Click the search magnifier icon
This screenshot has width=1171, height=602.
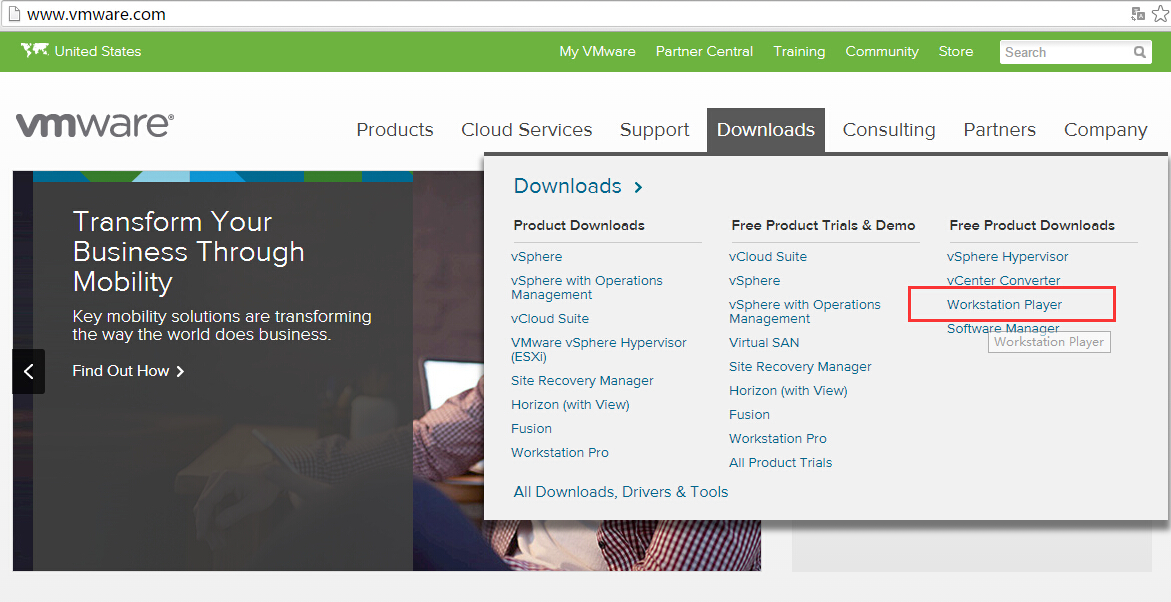pos(1140,52)
